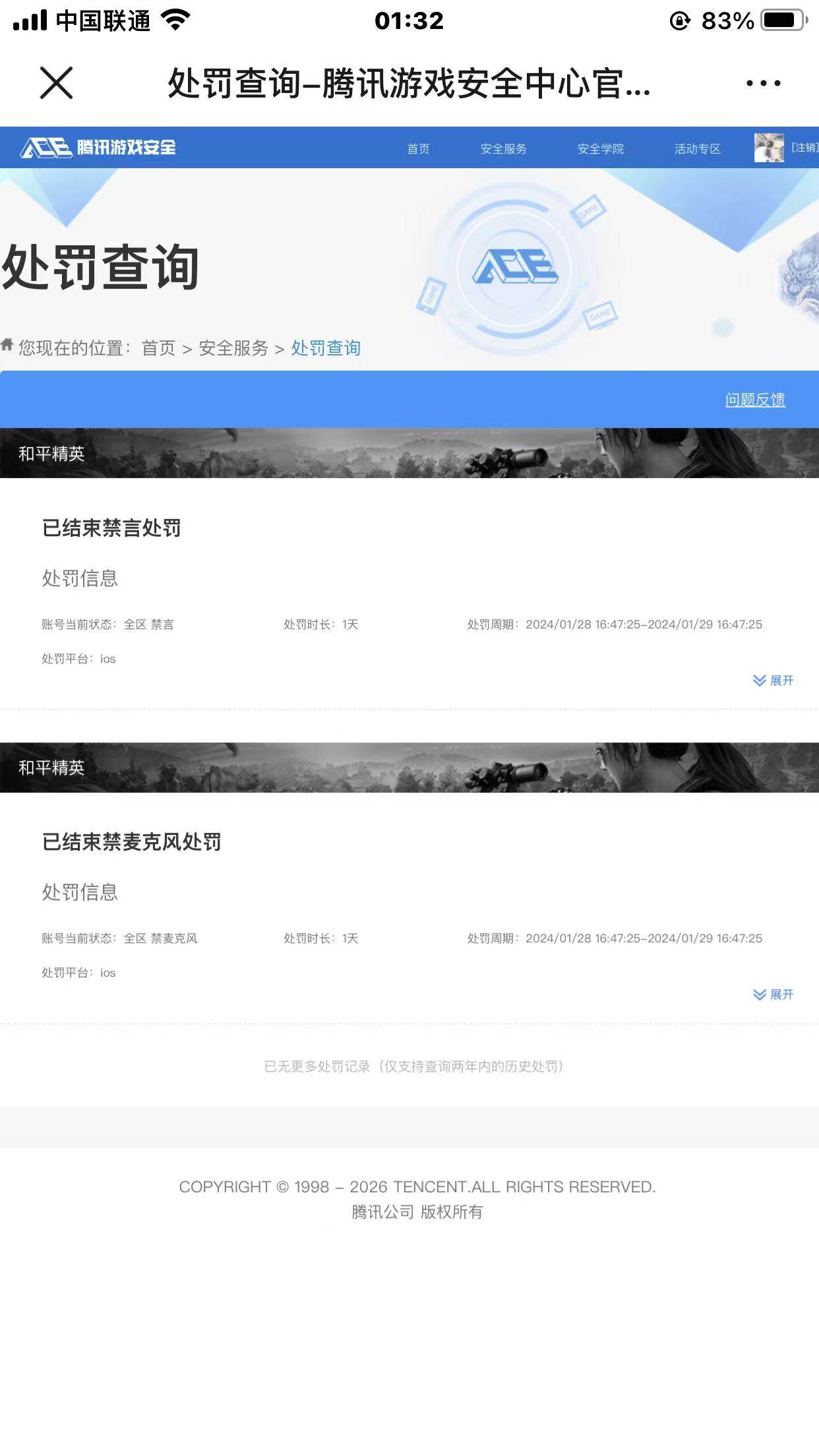The image size is (819, 1456).
Task: Click the page title in the top bar
Action: click(x=409, y=83)
